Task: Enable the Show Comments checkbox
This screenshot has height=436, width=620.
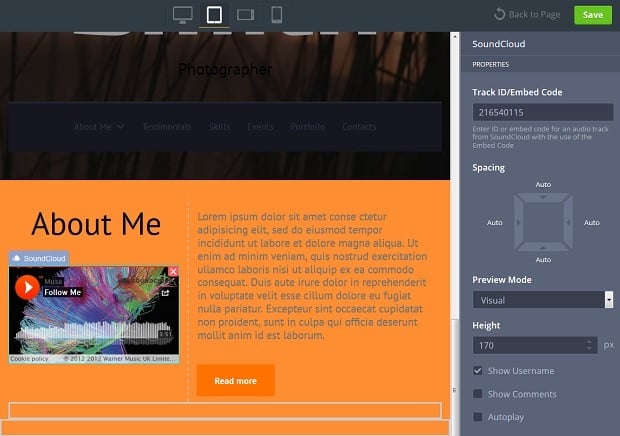Action: click(x=478, y=394)
